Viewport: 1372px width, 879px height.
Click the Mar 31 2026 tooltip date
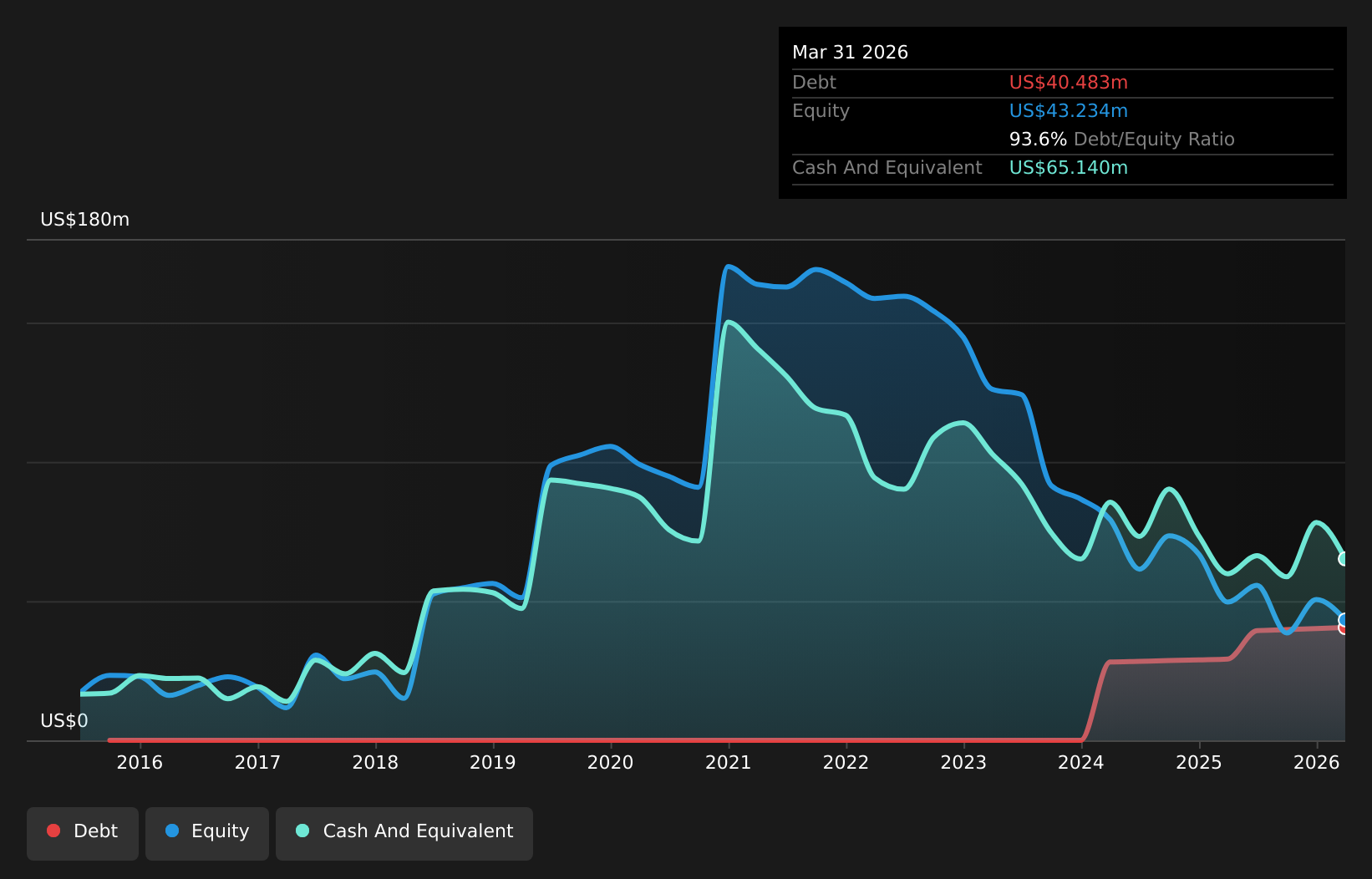[x=850, y=53]
